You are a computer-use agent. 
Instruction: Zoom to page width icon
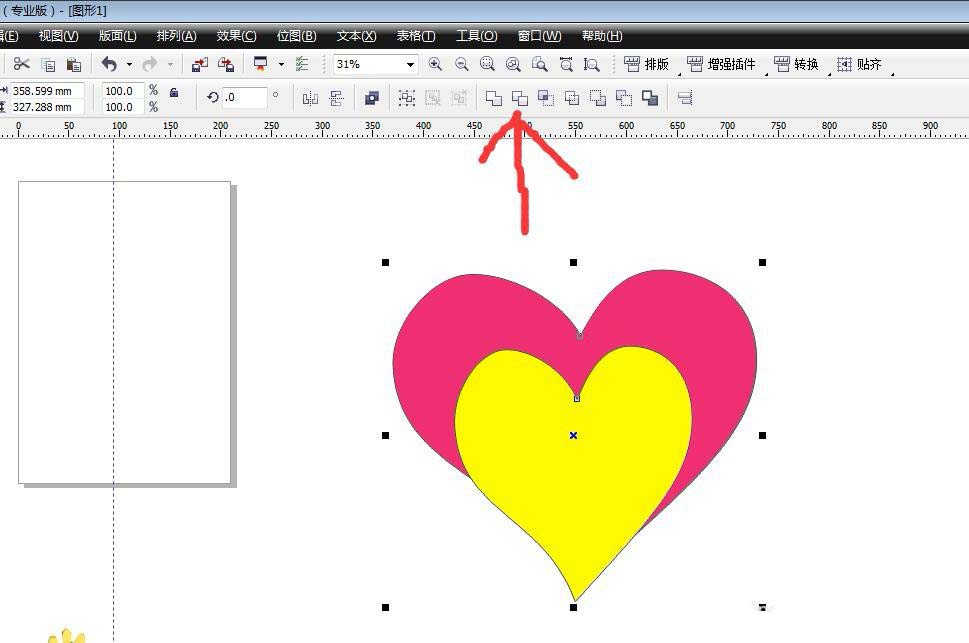565,64
